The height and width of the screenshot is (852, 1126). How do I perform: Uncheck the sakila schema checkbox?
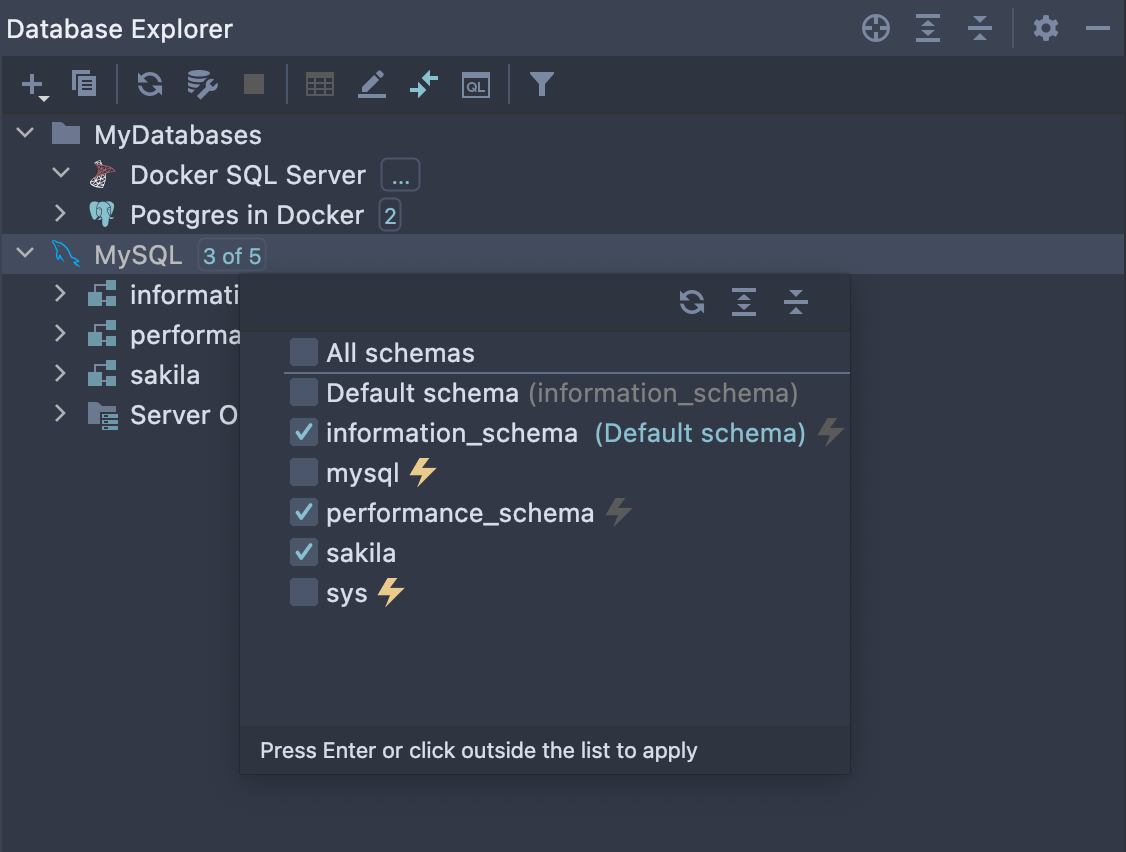coord(304,552)
